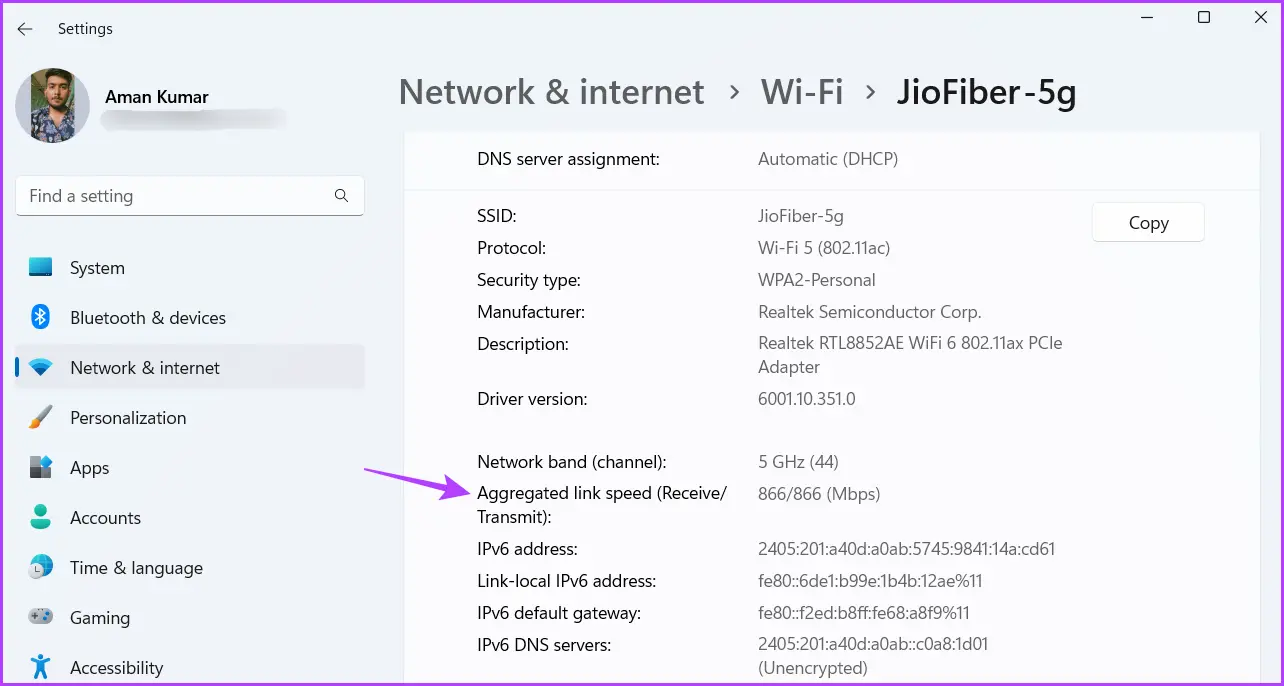Screen dimensions: 1284x686
Task: Click the Gaming controller icon
Action: coord(40,618)
